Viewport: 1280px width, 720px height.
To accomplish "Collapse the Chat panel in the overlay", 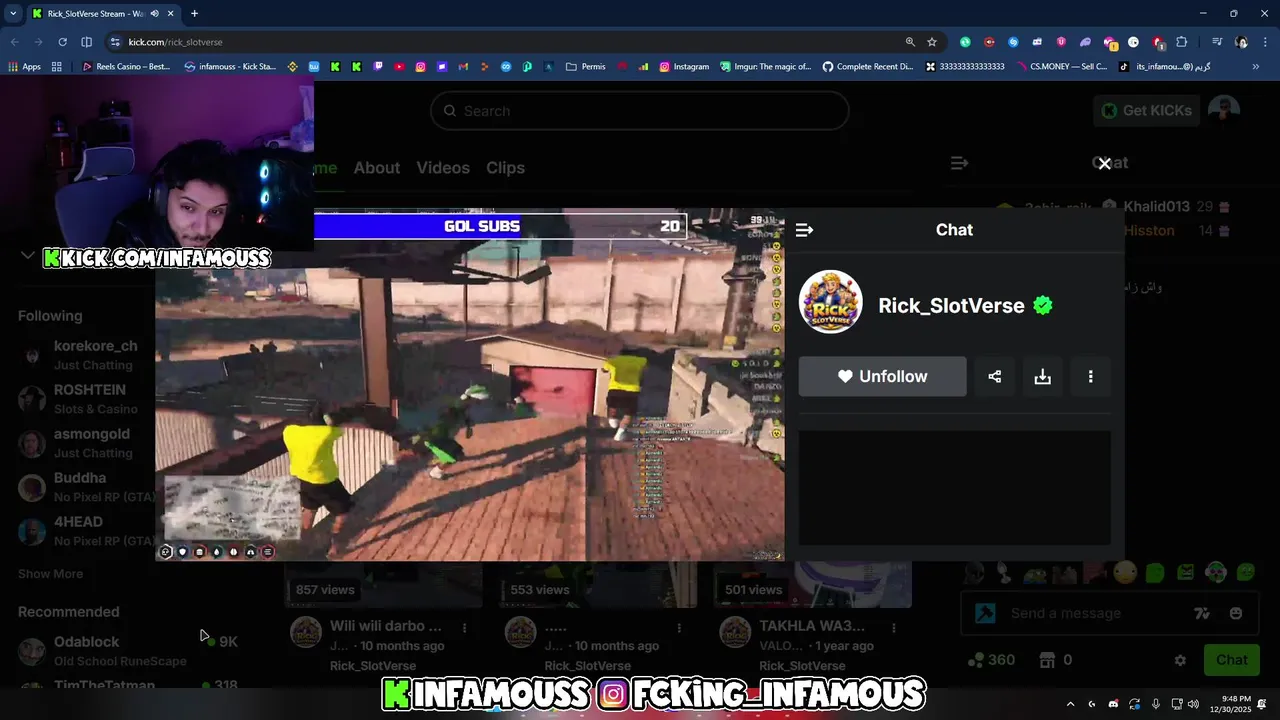I will click(x=804, y=230).
